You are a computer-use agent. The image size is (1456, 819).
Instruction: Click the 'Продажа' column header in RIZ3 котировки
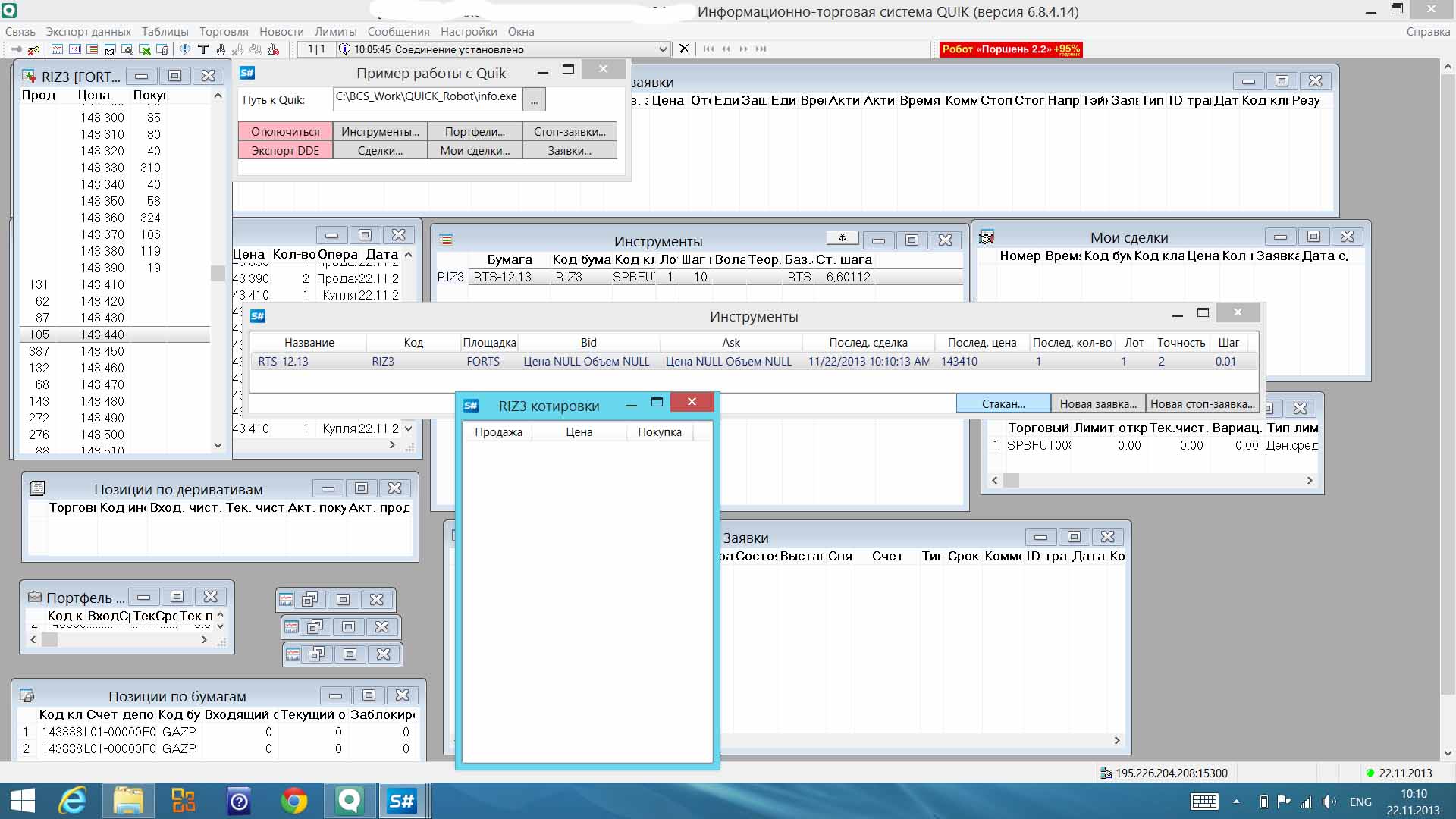(x=498, y=431)
